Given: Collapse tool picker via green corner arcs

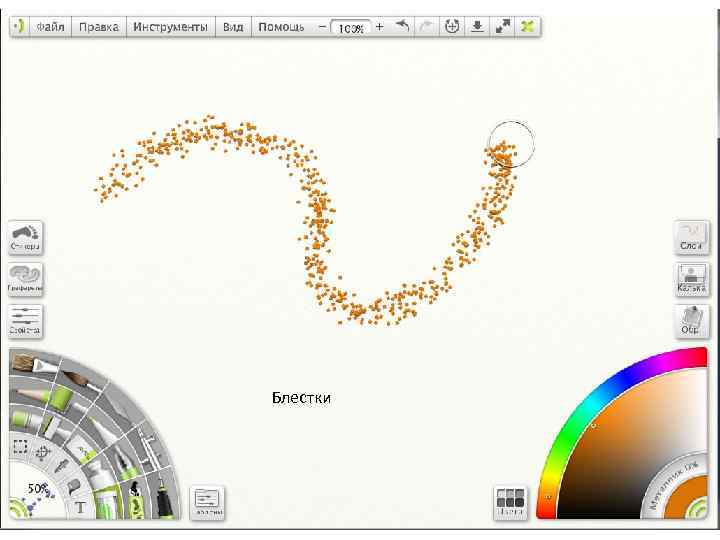Looking at the screenshot, I should tap(18, 509).
